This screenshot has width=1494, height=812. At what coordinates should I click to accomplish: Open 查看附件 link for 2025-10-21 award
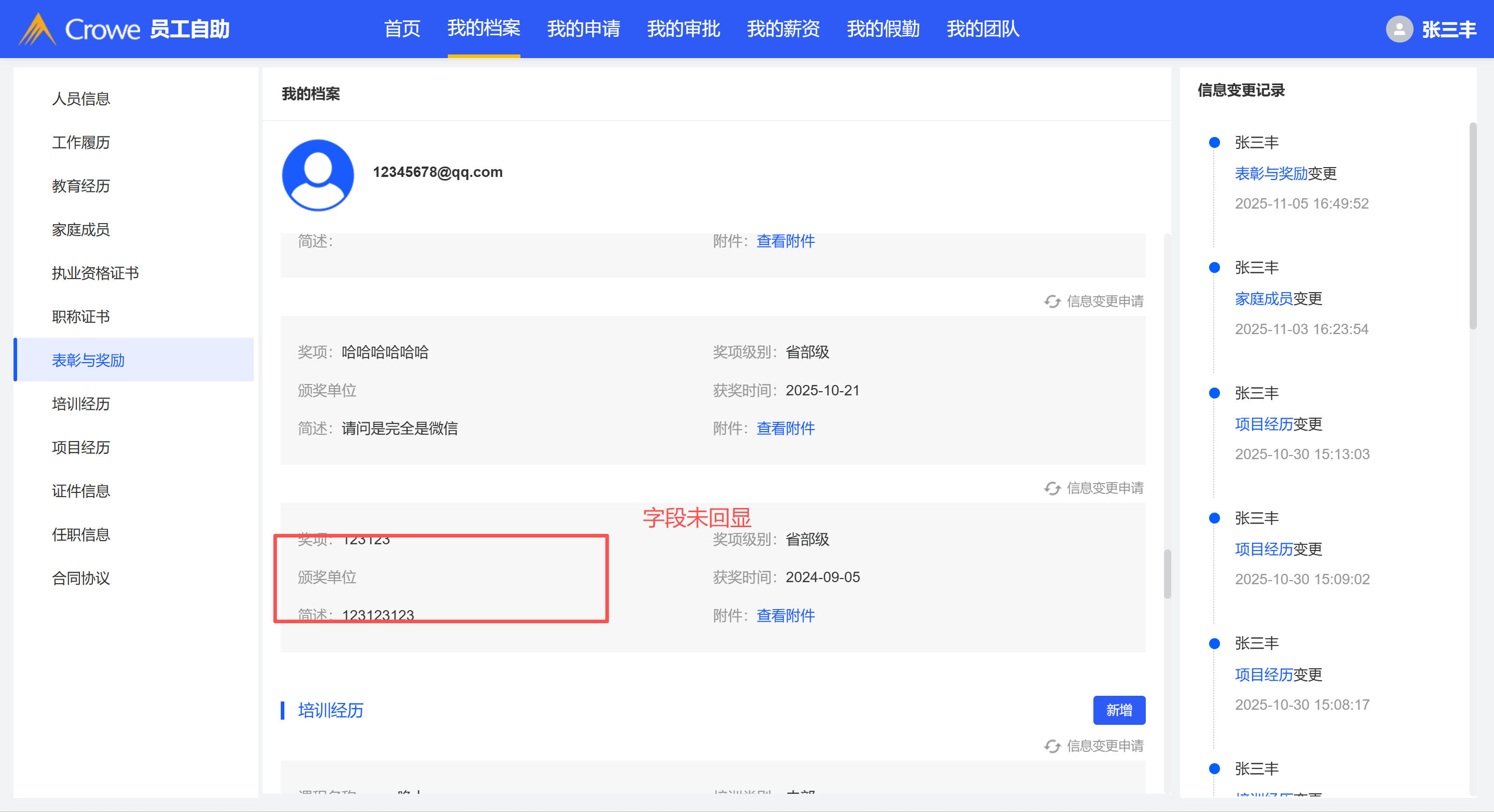click(785, 429)
